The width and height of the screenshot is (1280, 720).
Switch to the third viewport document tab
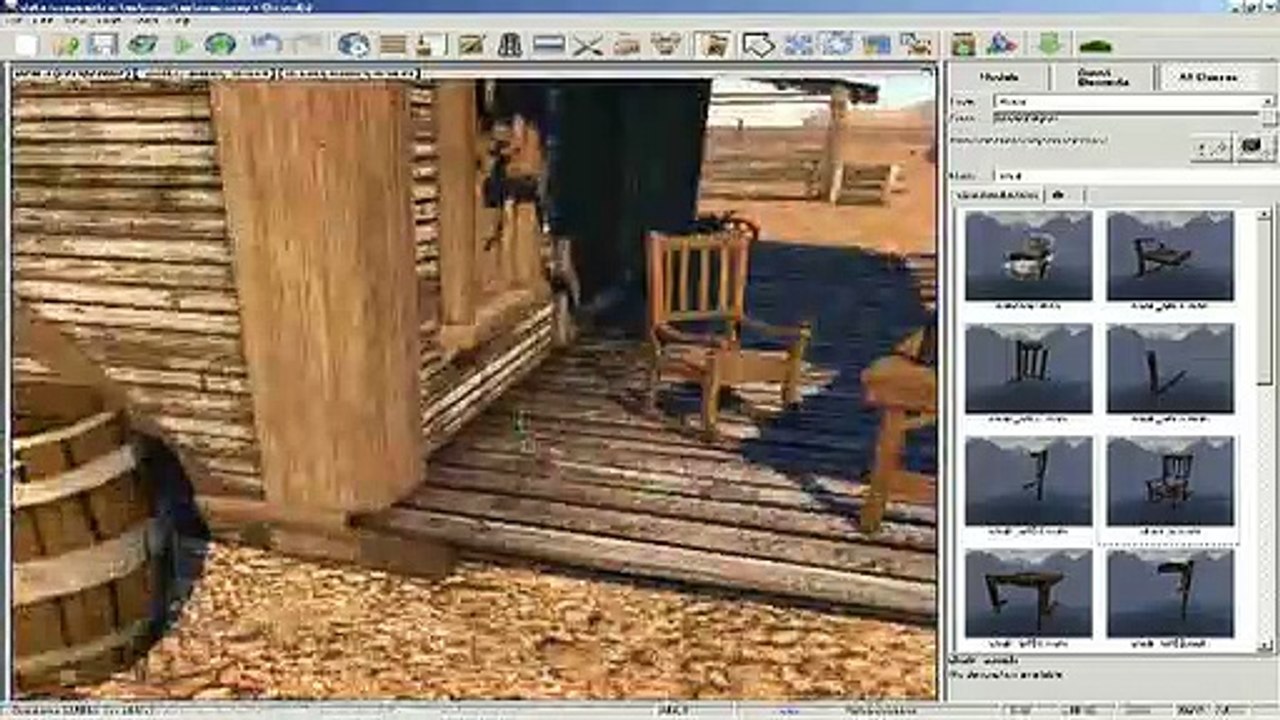[350, 73]
